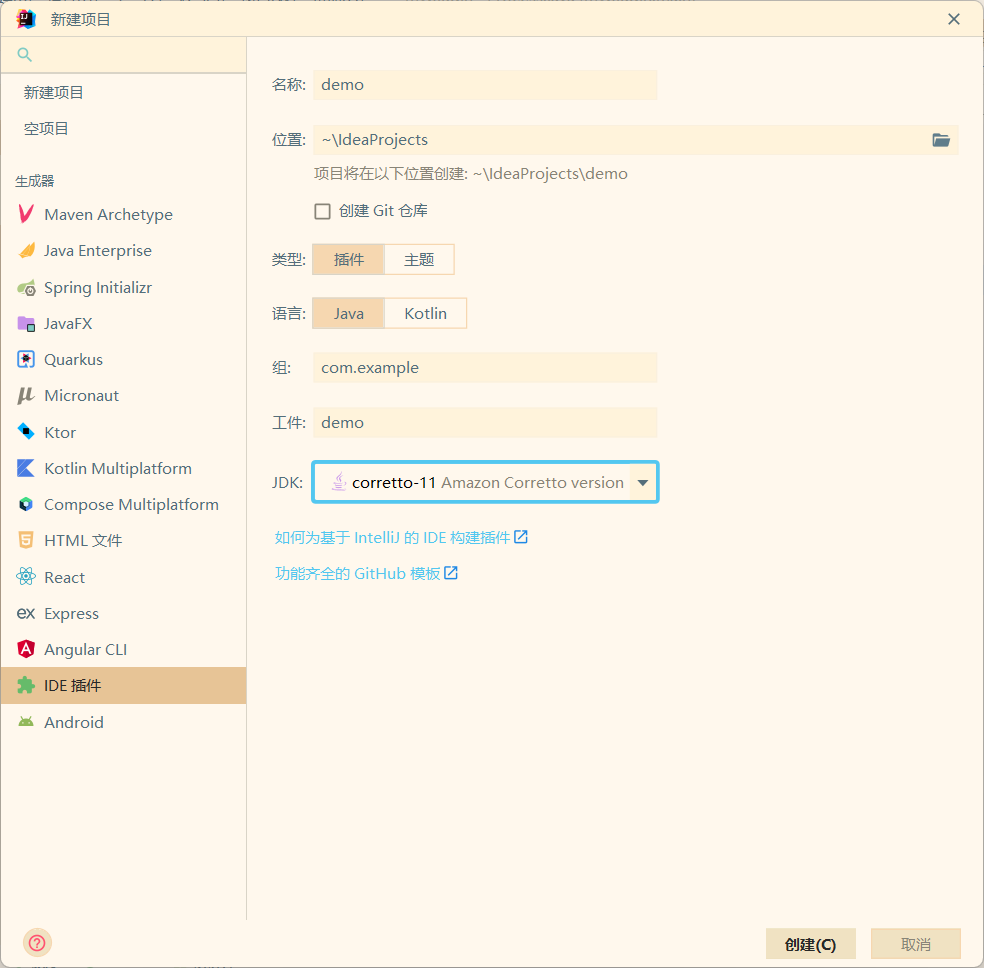Select the 新建项目 list entry
Viewport: 984px width, 968px height.
pyautogui.click(x=123, y=93)
